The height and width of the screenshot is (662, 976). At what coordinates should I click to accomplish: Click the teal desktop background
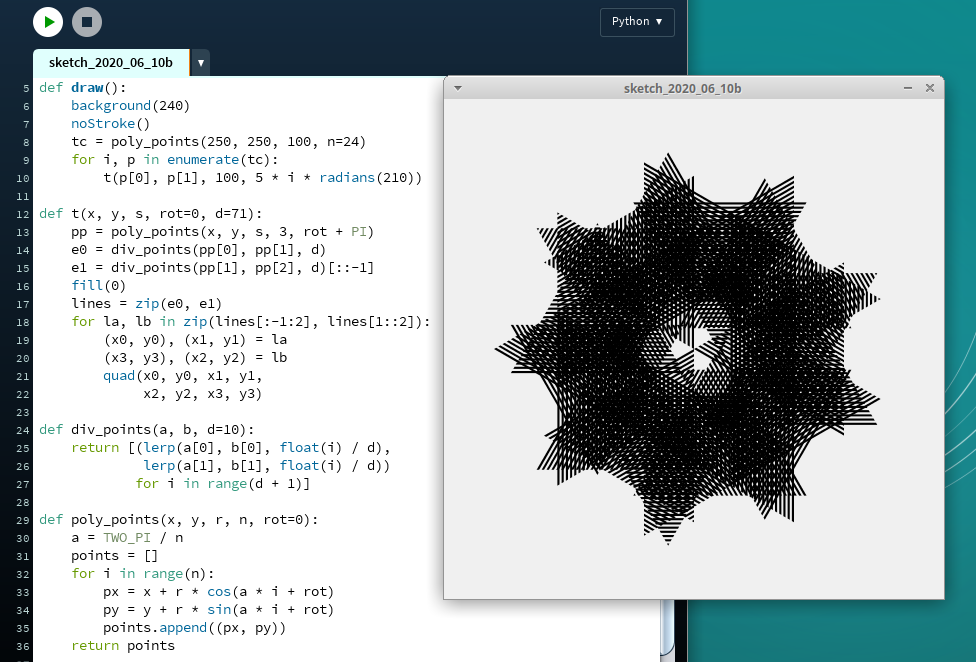(830, 40)
